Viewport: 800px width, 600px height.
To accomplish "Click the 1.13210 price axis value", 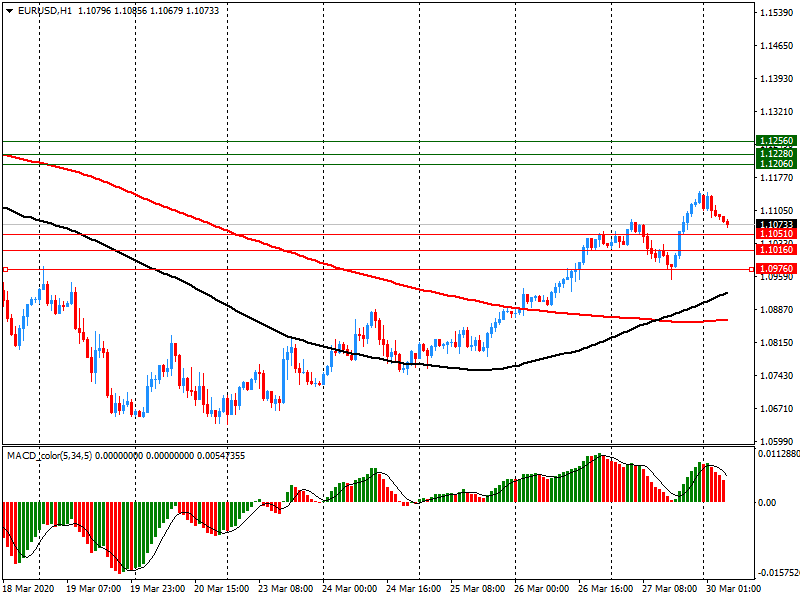I will point(777,112).
